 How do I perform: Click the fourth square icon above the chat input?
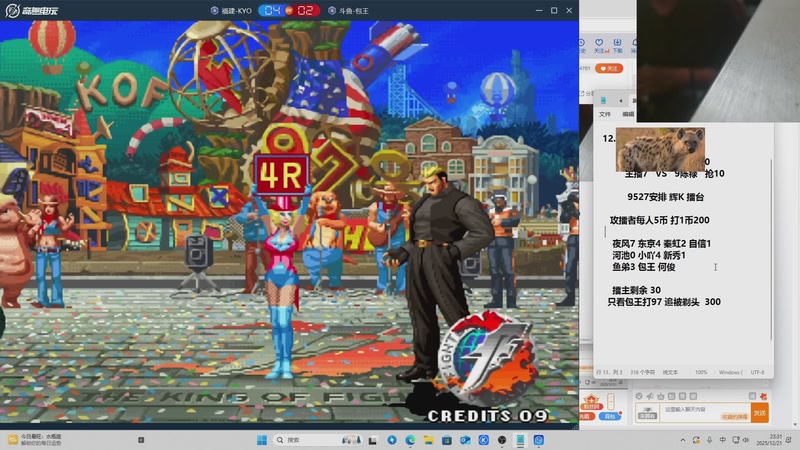tap(671, 396)
